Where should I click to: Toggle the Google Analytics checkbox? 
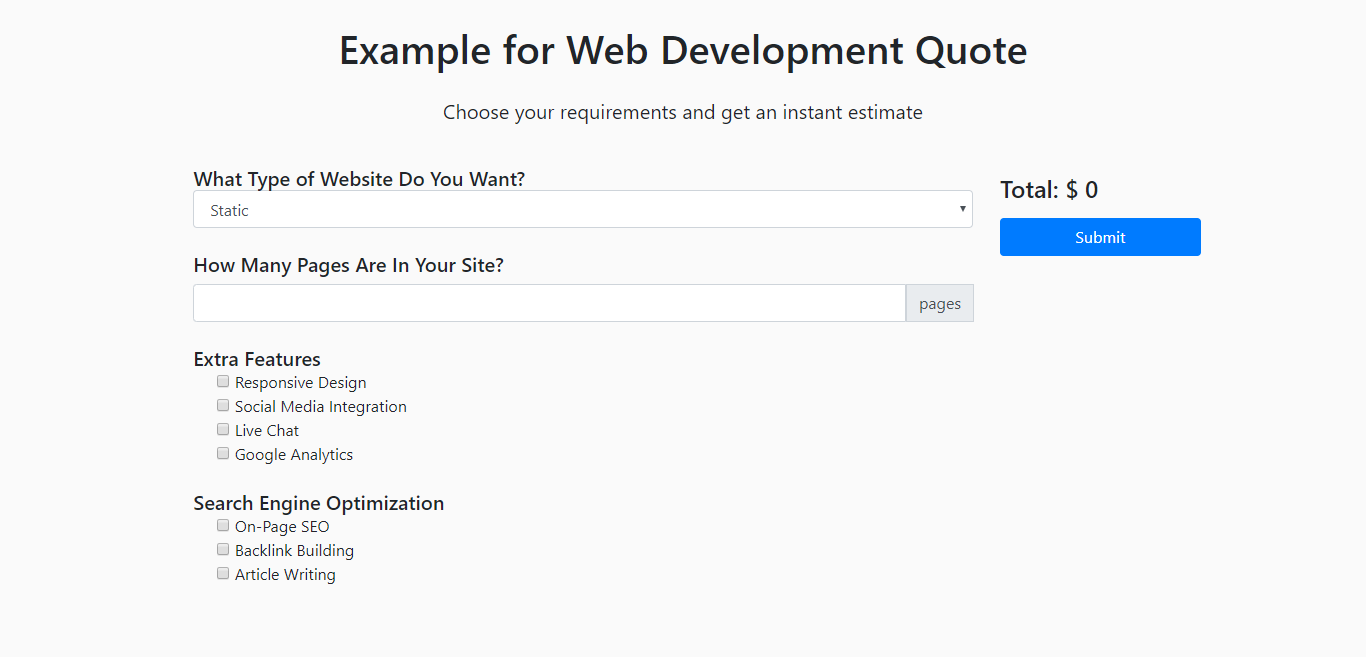pos(222,453)
